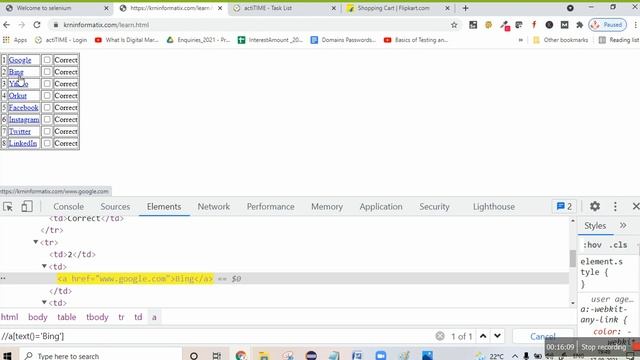640x360 pixels.
Task: Tick the checkbox in Yahoo row
Action: pyautogui.click(x=47, y=84)
